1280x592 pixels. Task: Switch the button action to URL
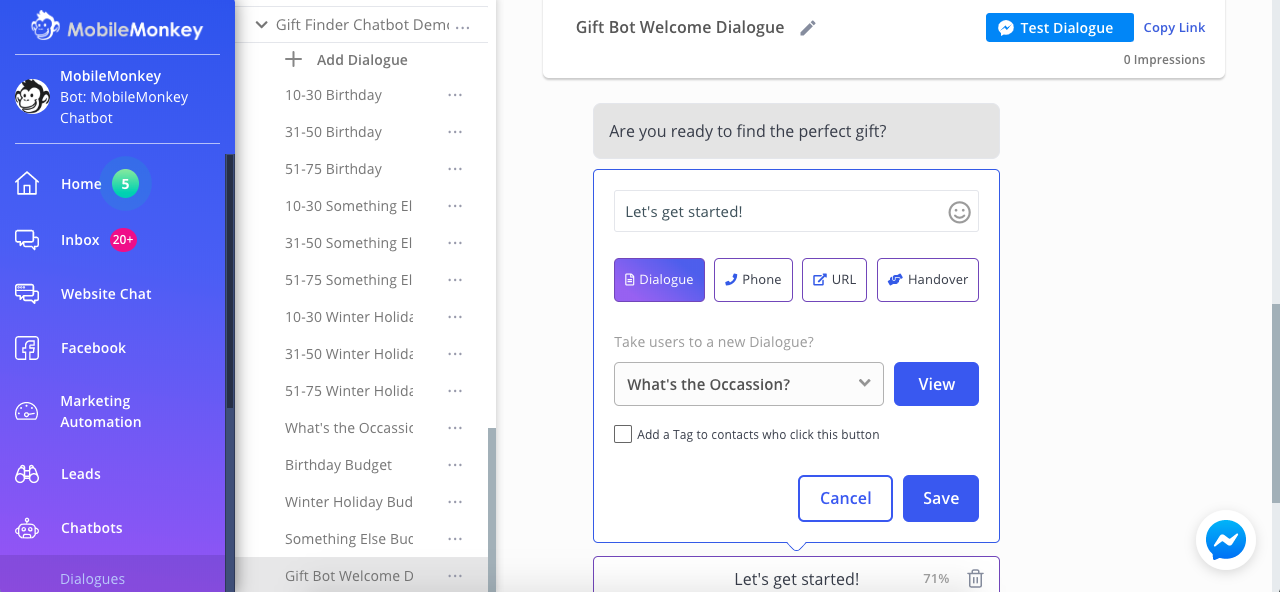click(834, 280)
